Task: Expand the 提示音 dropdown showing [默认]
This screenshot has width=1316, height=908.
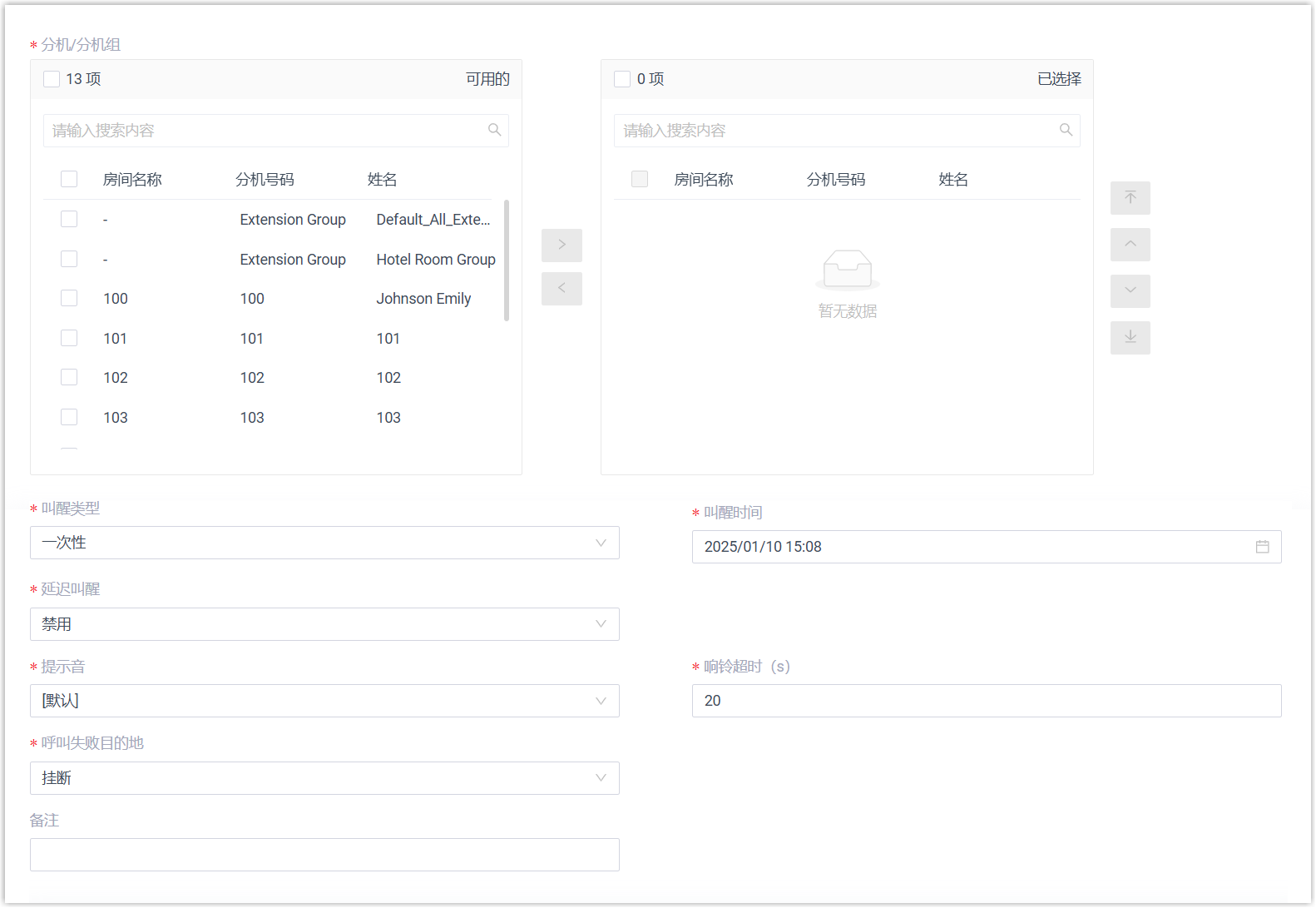Action: [324, 701]
